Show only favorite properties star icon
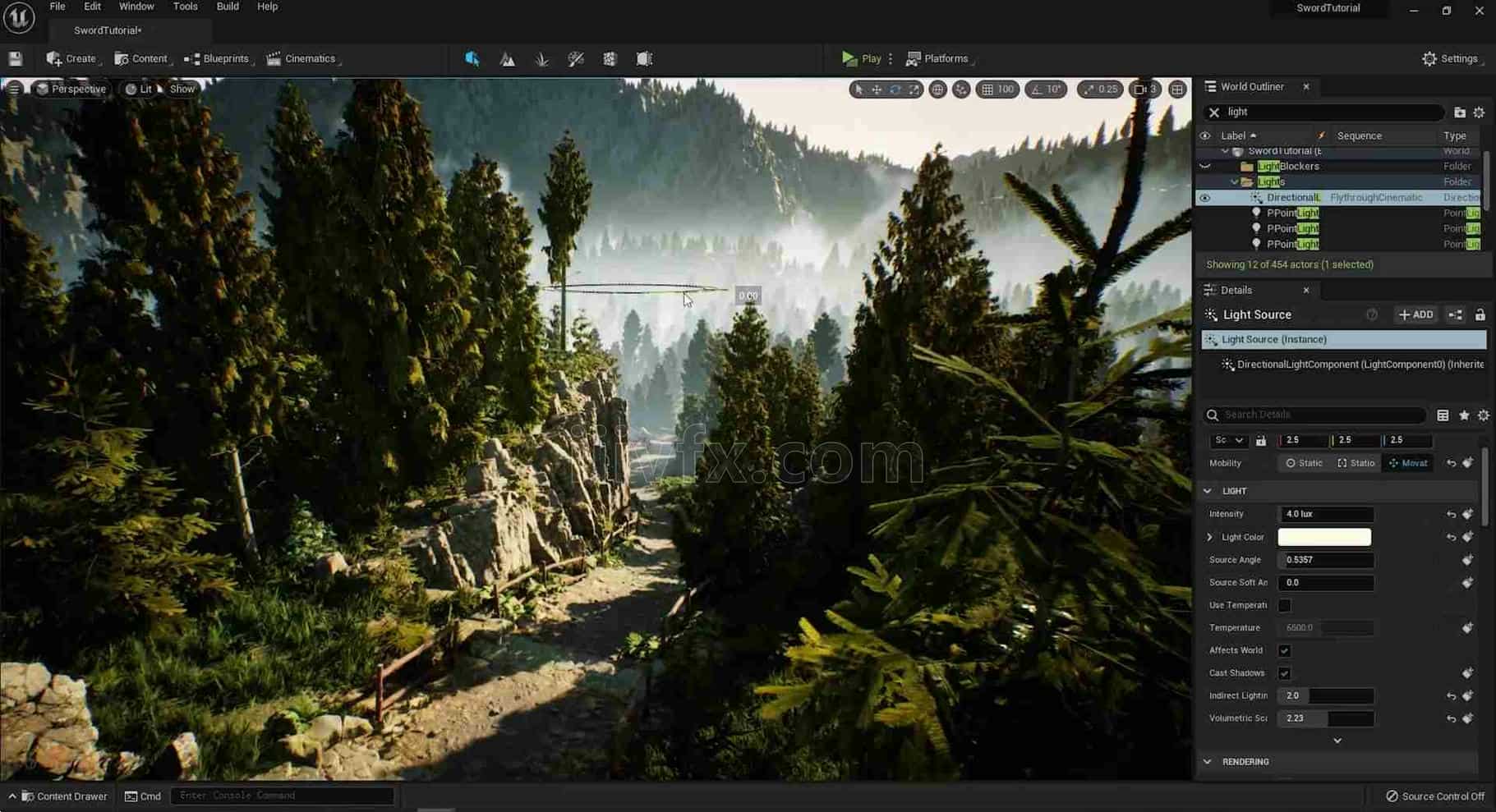 pos(1464,415)
